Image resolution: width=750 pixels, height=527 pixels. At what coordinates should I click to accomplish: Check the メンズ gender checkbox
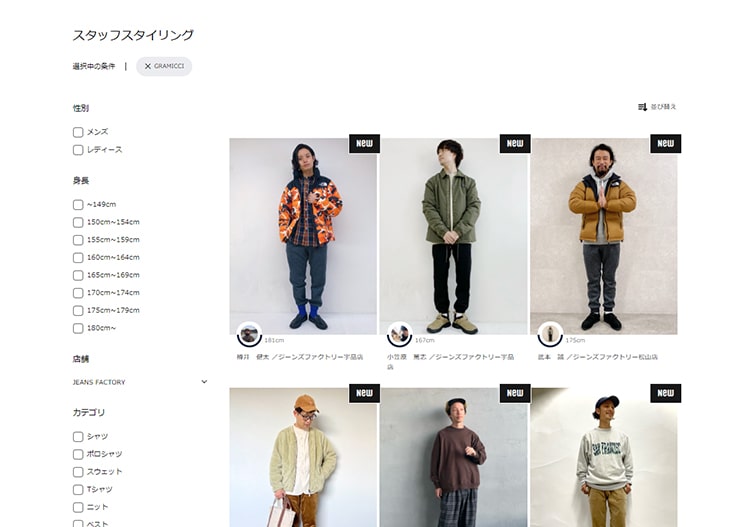[x=78, y=132]
